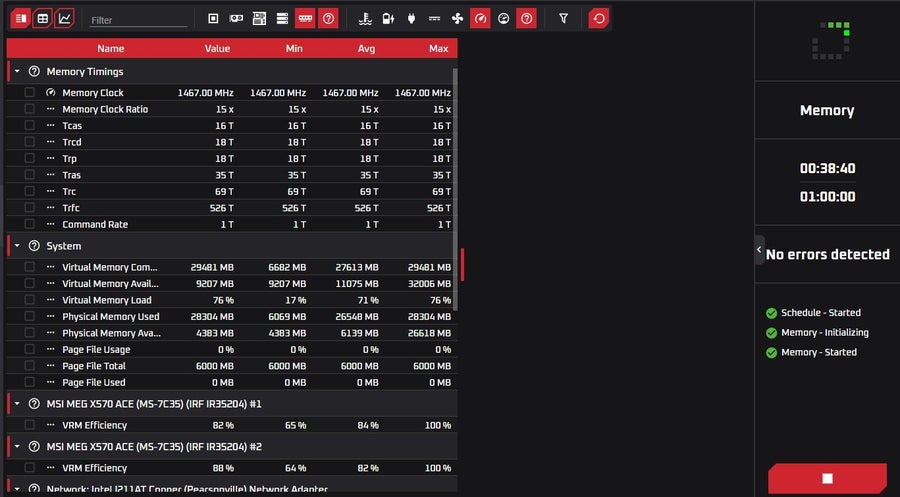Switch to the table list view mode
This screenshot has width=900, height=497.
coord(21,19)
